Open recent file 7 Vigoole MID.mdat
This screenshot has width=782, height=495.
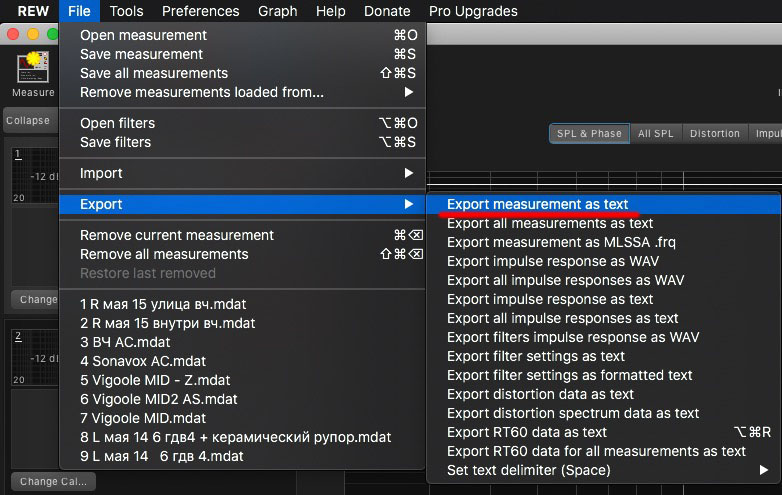tap(143, 418)
